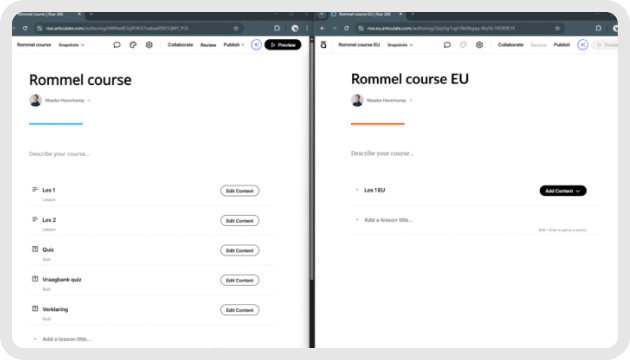Viewport: 630px width, 360px height.
Task: Open settings gear in Rommel course EU window
Action: [479, 45]
